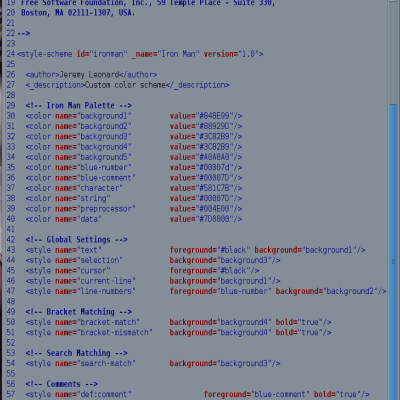This screenshot has width=400, height=400.
Task: Click the color name "preprocessor"
Action: click(x=95, y=209)
